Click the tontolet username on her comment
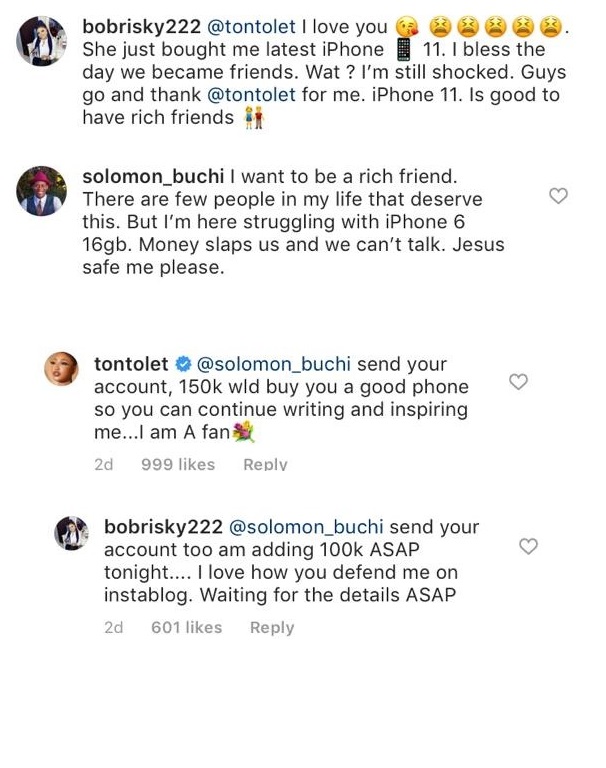 pos(131,365)
